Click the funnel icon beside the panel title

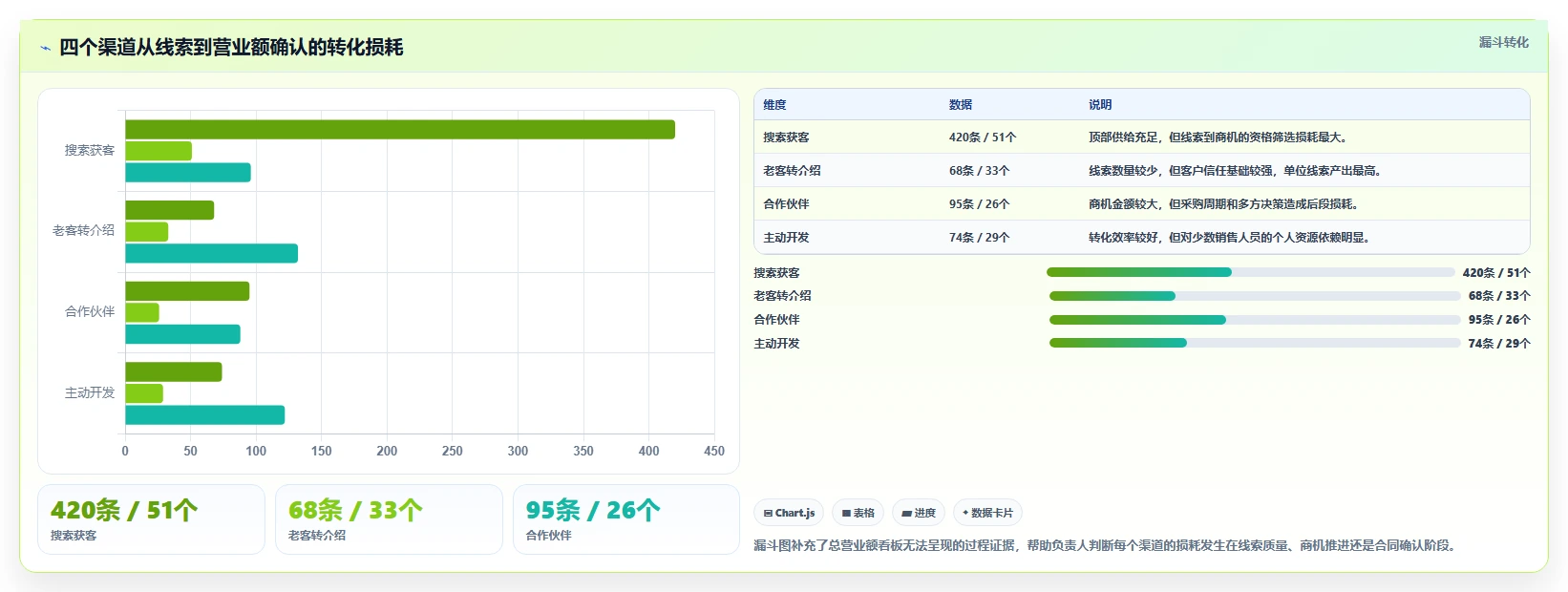[45, 48]
